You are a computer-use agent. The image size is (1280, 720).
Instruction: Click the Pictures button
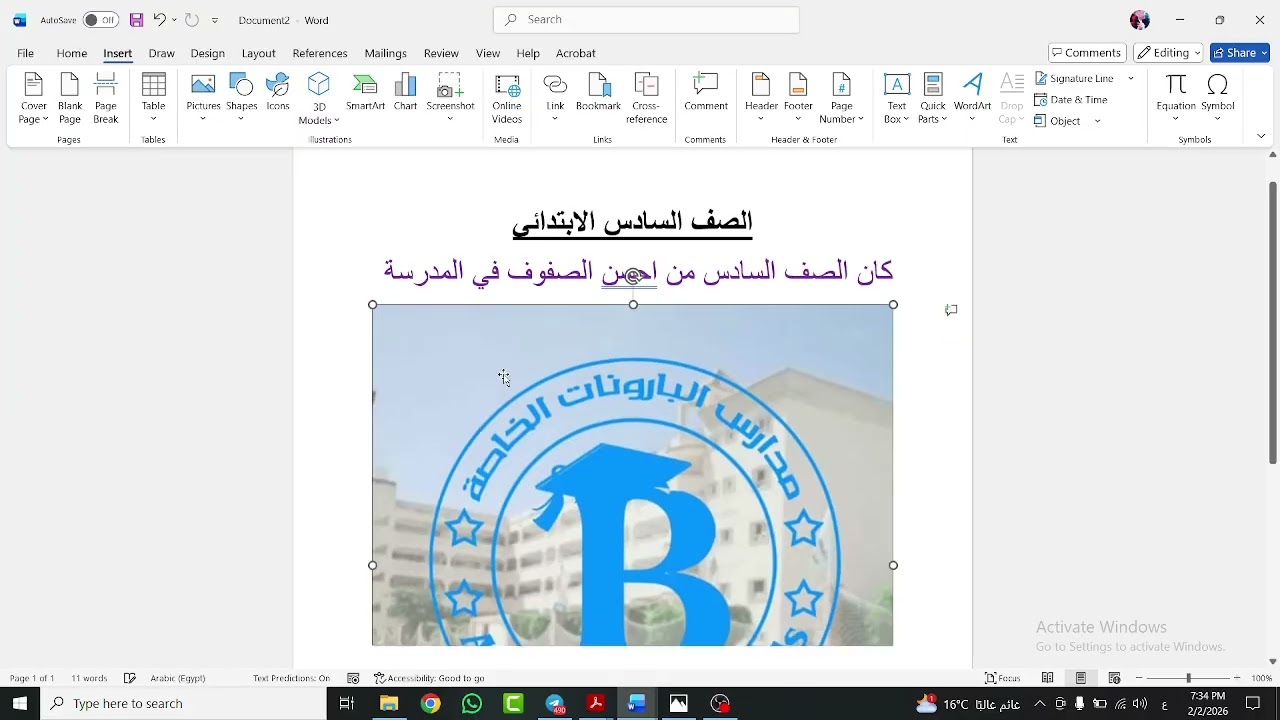(x=203, y=98)
